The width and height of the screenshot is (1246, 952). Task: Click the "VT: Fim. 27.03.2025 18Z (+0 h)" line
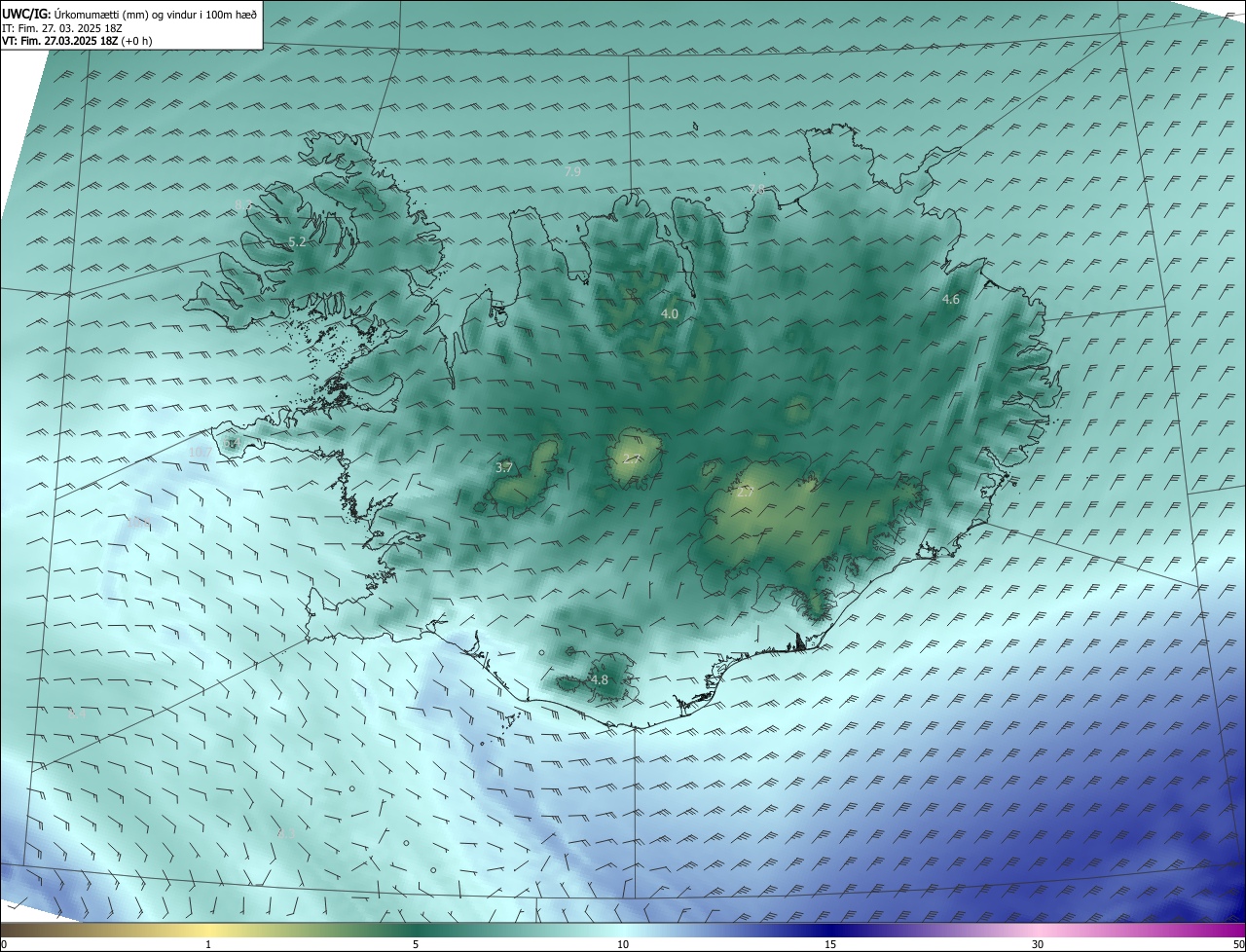(77, 41)
